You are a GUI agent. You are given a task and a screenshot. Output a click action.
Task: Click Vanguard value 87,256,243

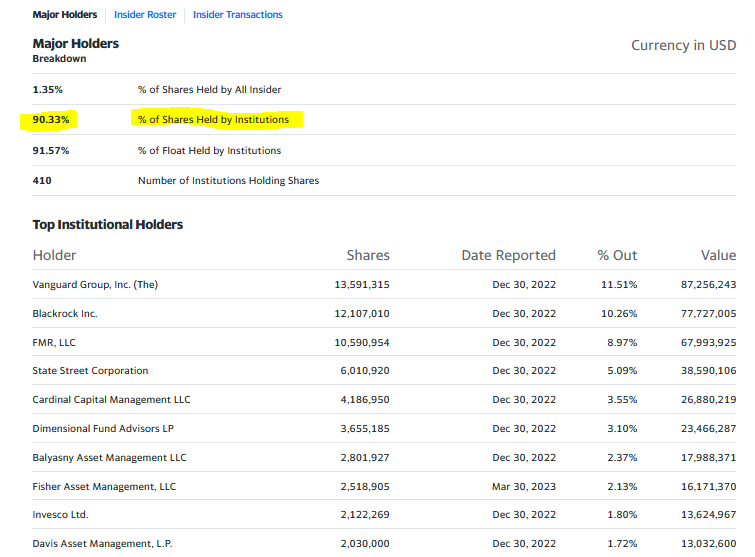click(x=708, y=285)
